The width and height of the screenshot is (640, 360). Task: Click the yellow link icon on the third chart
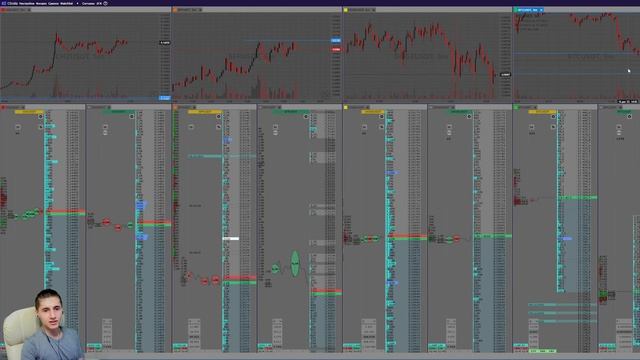pos(346,9)
